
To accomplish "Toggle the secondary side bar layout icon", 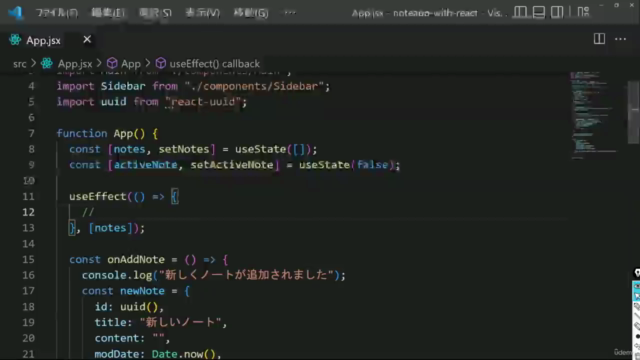I will point(557,12).
